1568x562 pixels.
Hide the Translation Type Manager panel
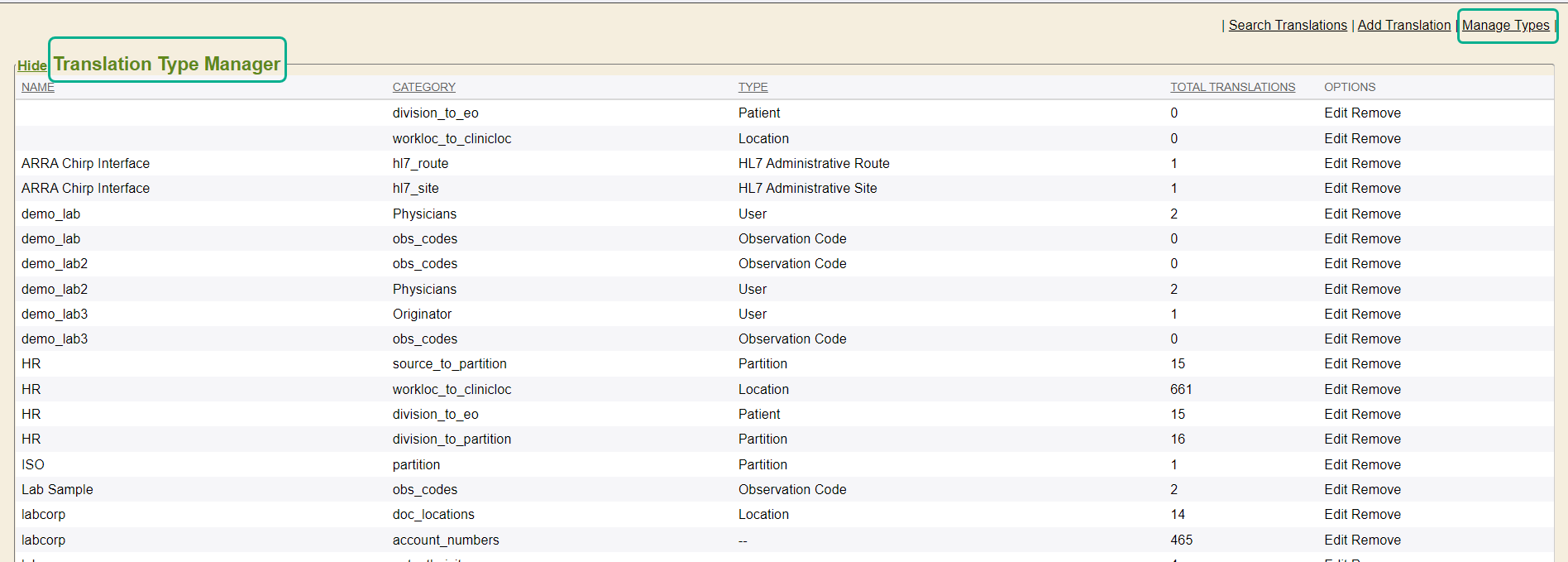32,66
